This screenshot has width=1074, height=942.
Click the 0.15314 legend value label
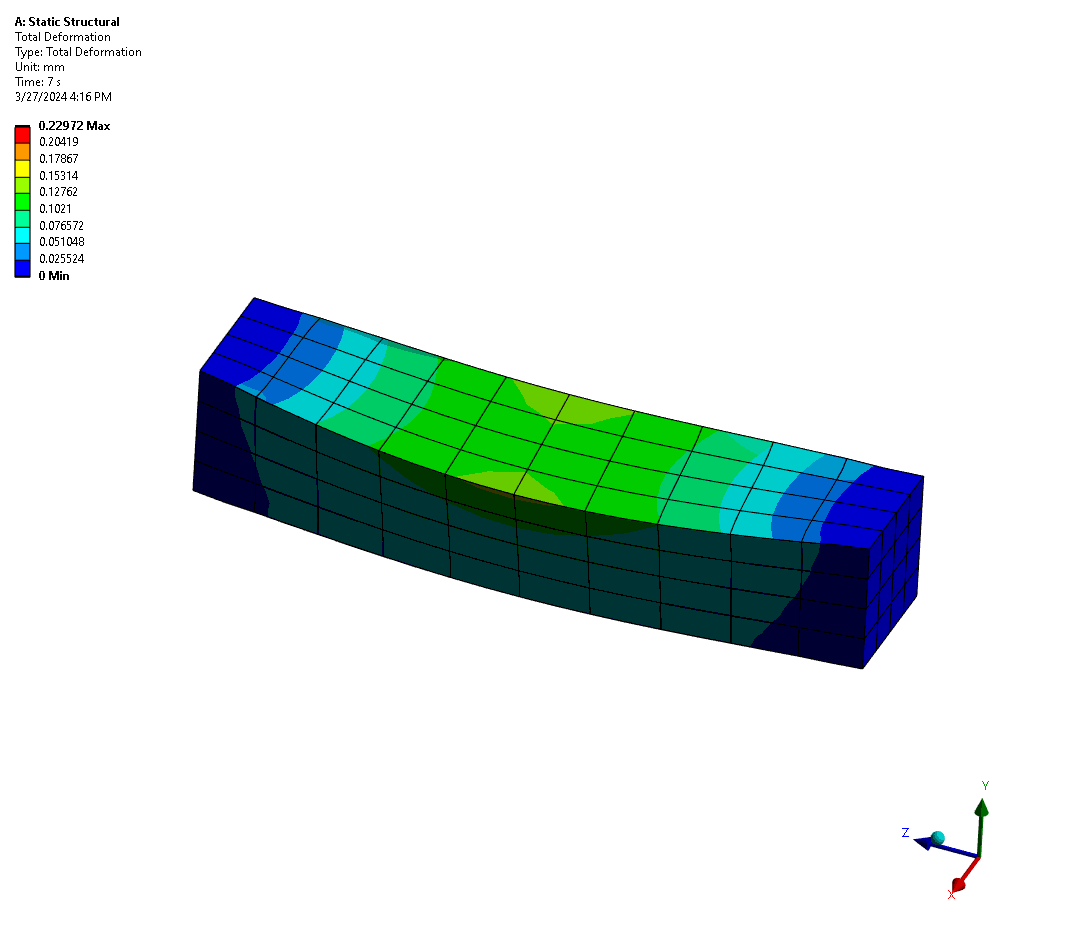coord(58,175)
